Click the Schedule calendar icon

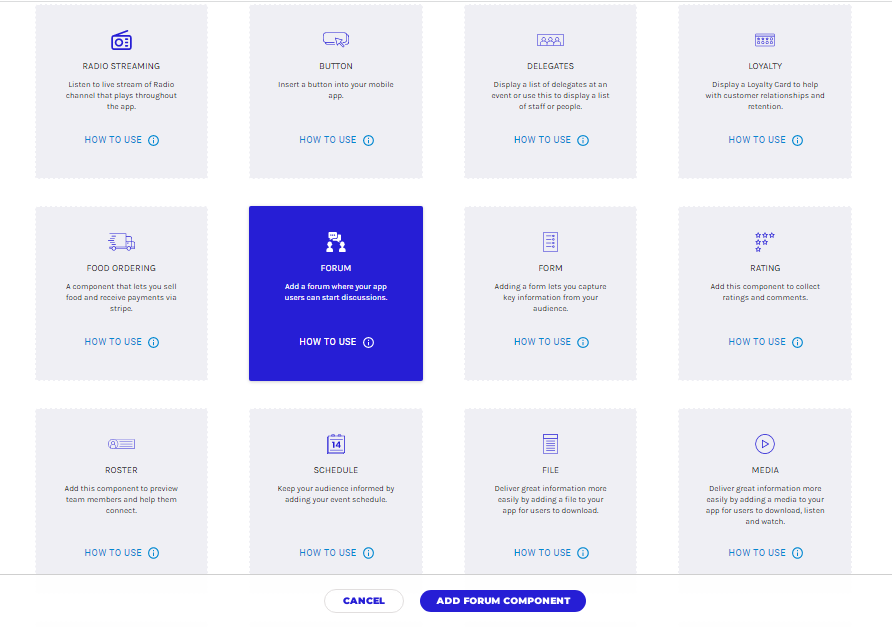[x=336, y=444]
